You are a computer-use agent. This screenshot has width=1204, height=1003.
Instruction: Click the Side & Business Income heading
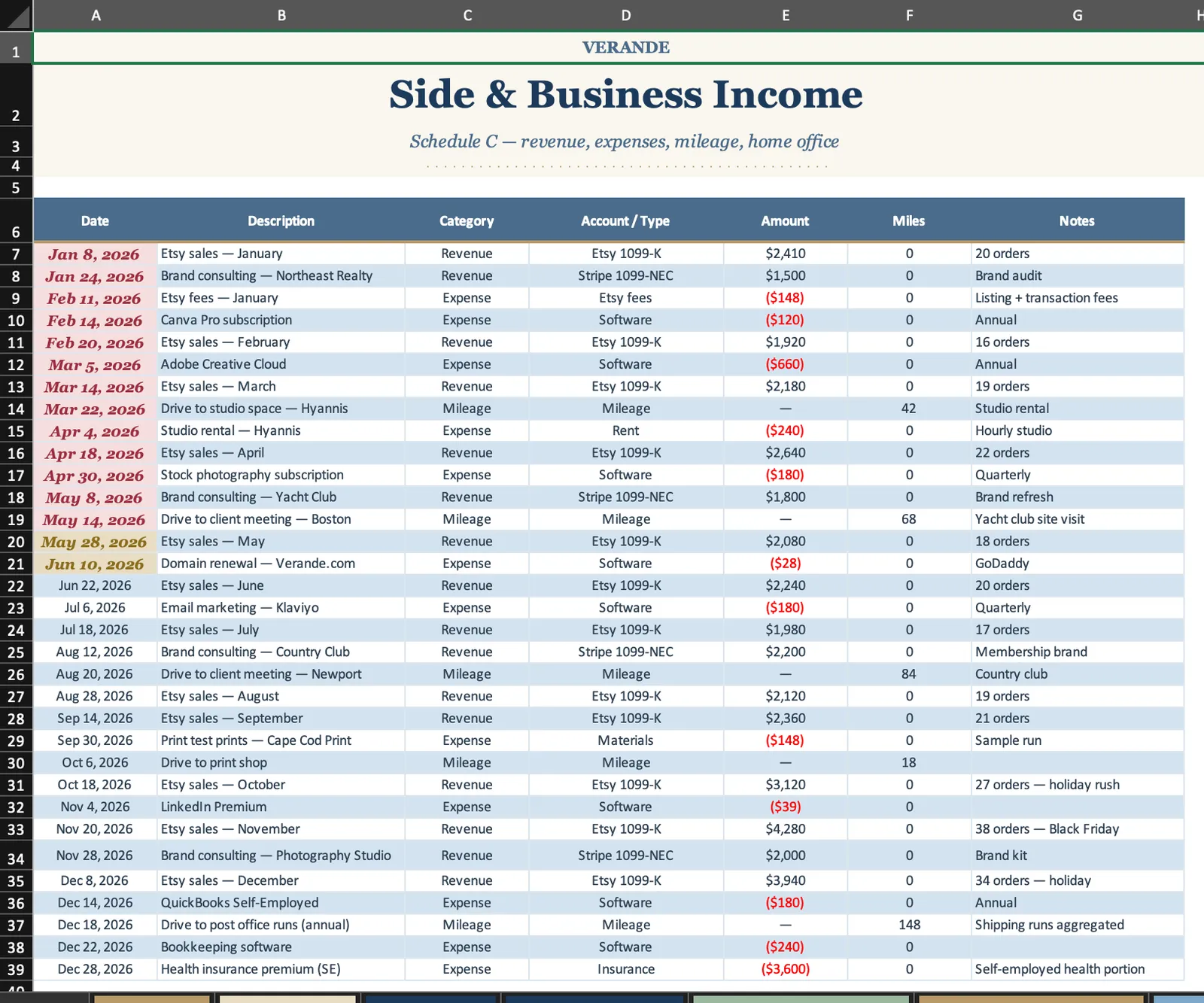626,94
